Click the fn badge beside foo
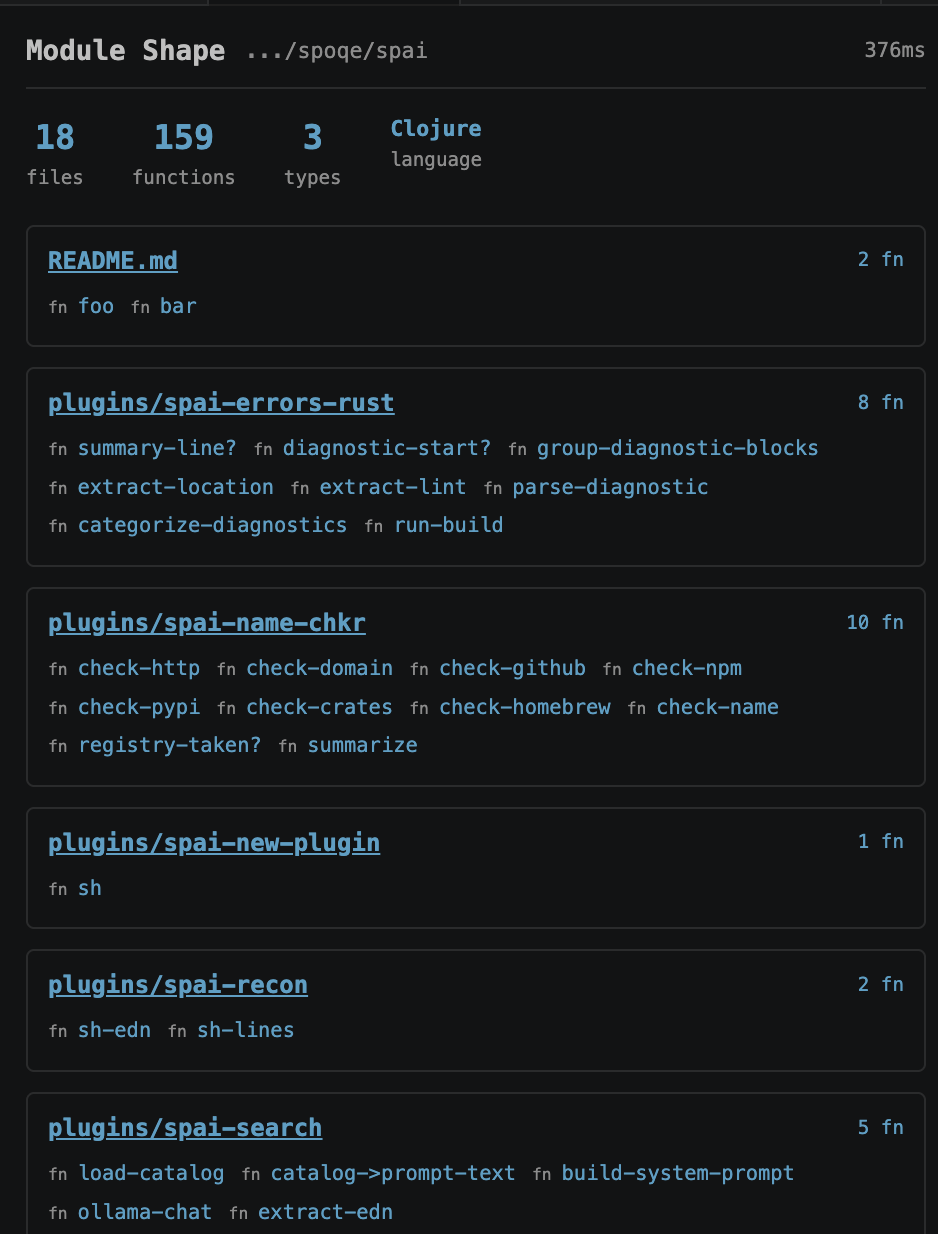 click(x=58, y=307)
